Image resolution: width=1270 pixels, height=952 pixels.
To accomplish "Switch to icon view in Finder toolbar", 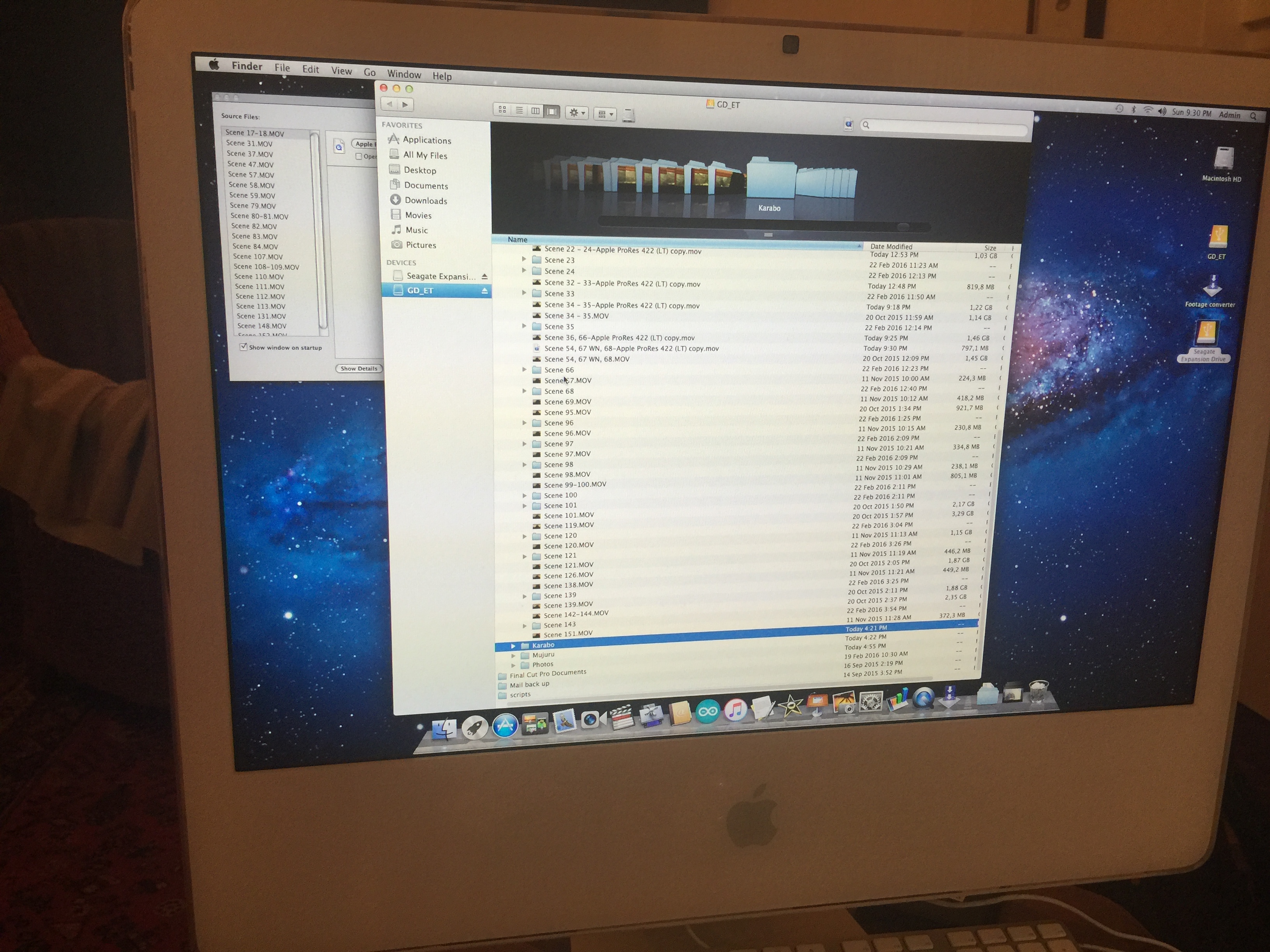I will (x=502, y=110).
